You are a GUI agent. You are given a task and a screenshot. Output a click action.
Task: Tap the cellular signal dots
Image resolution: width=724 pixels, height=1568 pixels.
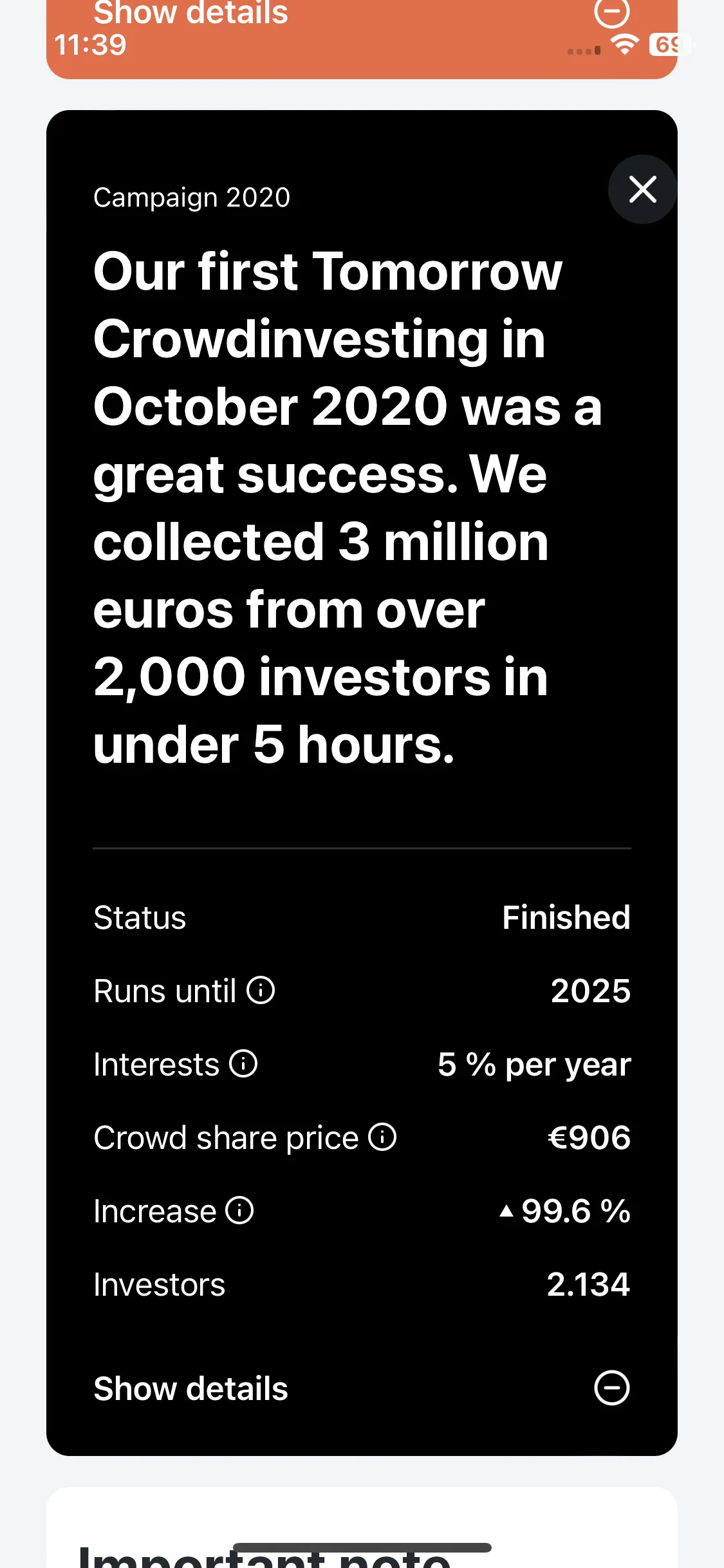[x=584, y=50]
